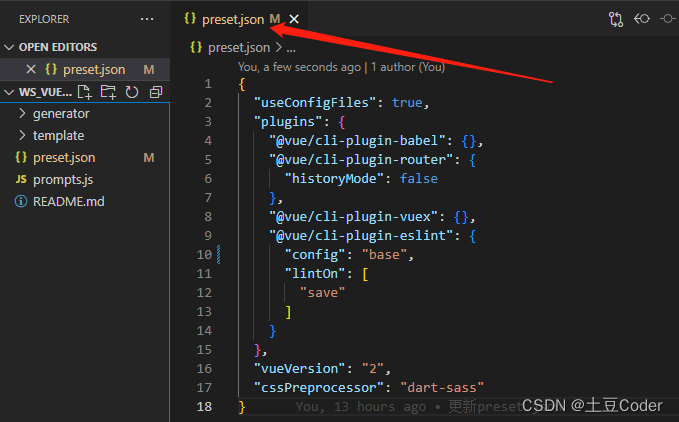Click the "cssPreprocessor" key on line 17
Viewport: 679px width, 422px height.
319,388
